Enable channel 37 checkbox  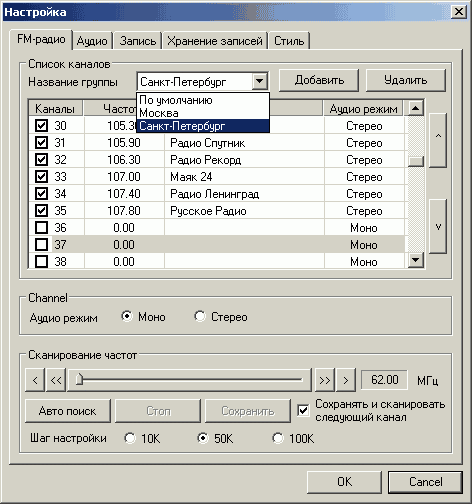41,245
